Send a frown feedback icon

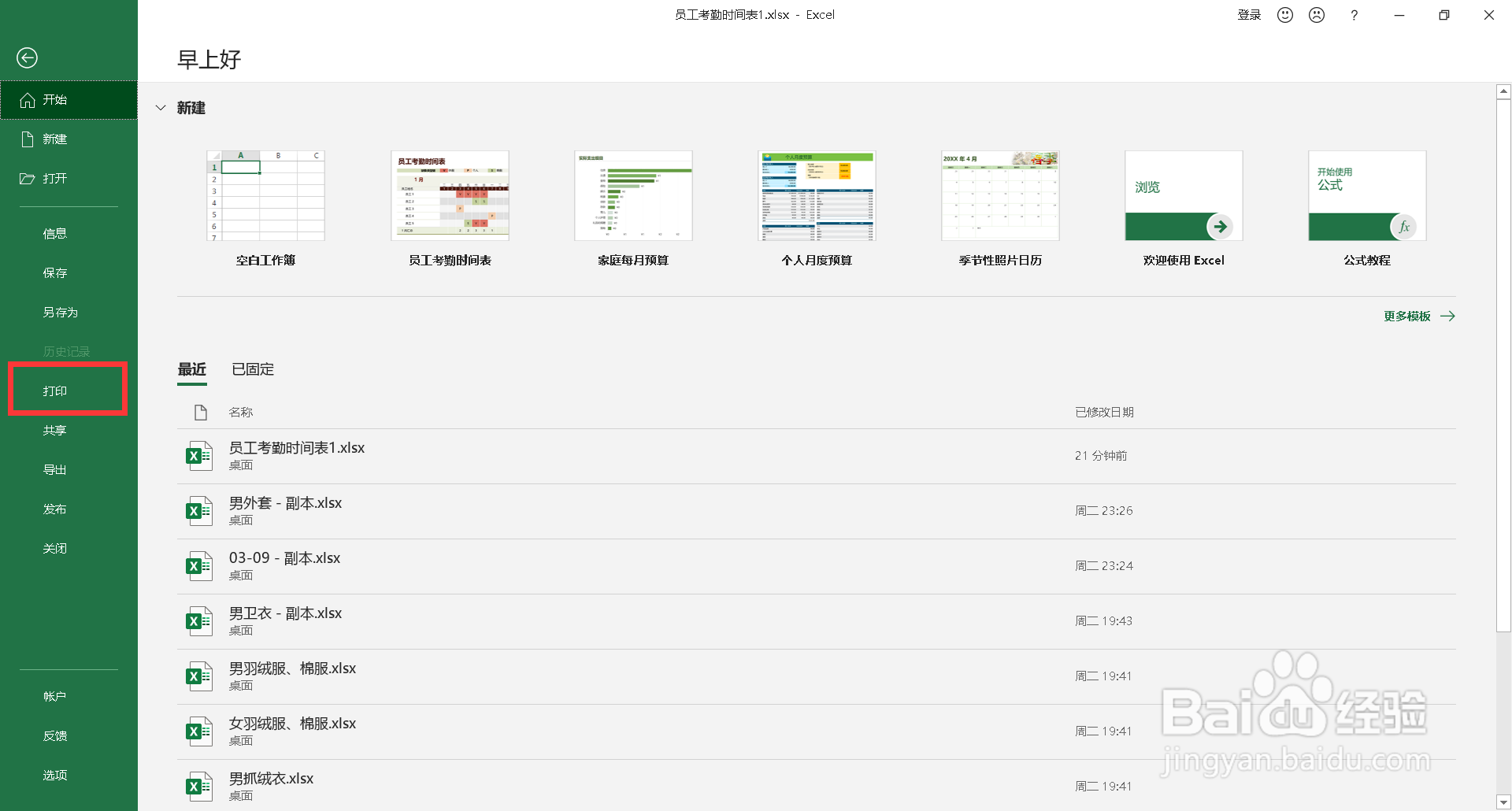tap(1317, 15)
